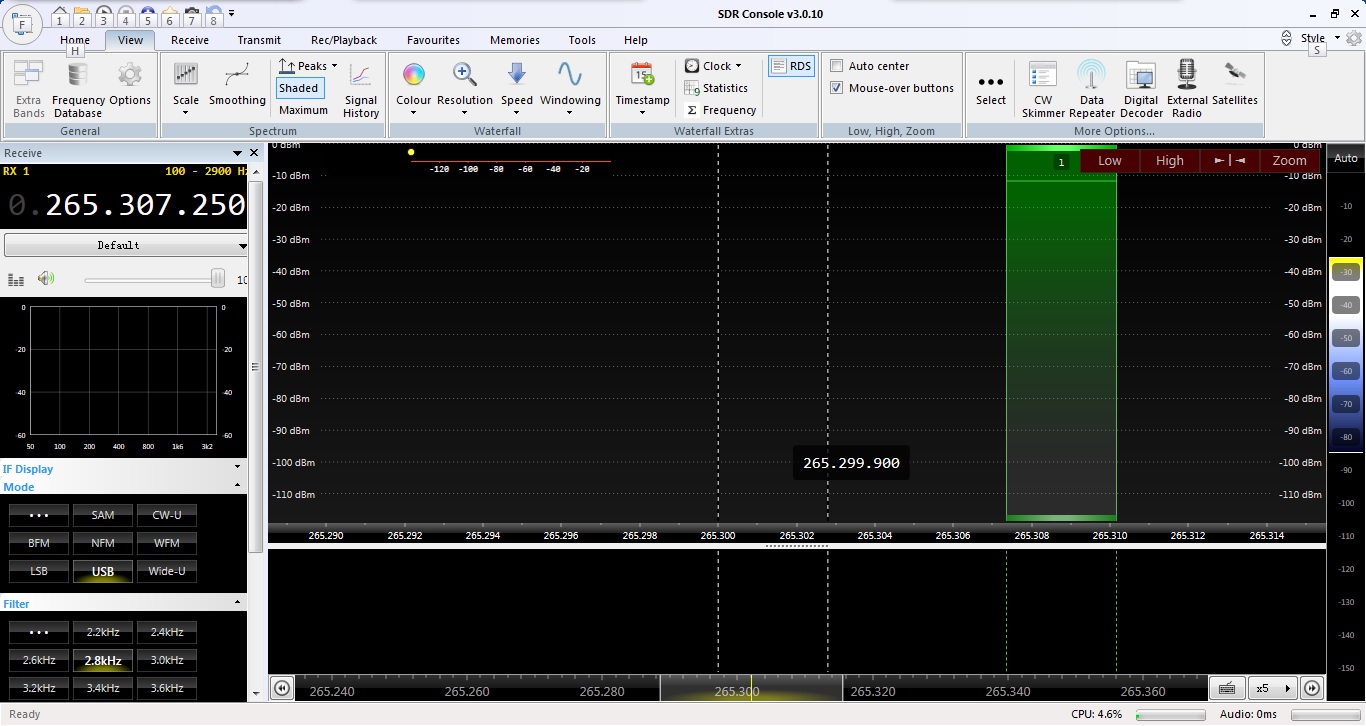The height and width of the screenshot is (726, 1366).
Task: Click the -60 level marker
Action: pyautogui.click(x=1346, y=371)
